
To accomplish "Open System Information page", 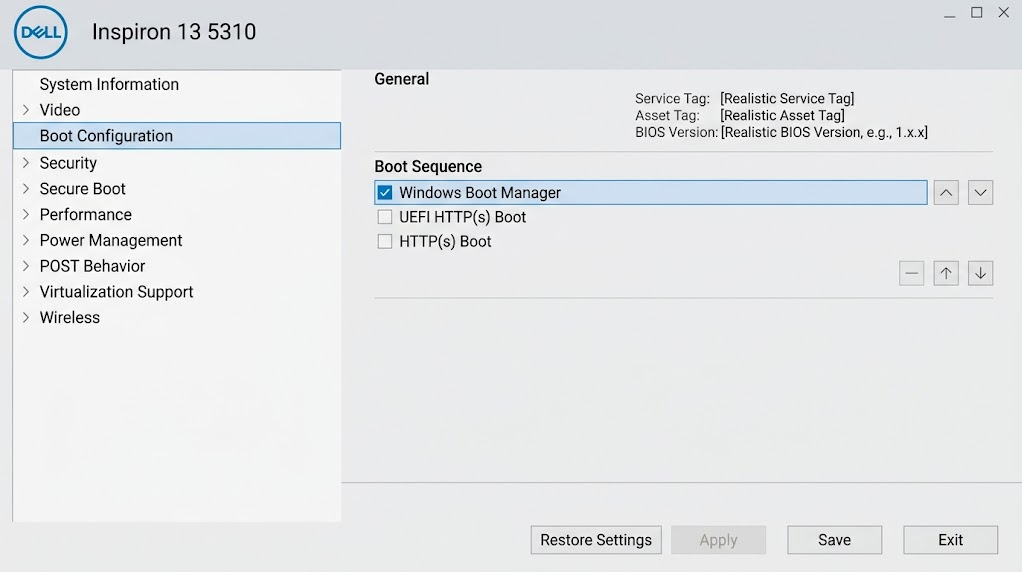I will 109,85.
